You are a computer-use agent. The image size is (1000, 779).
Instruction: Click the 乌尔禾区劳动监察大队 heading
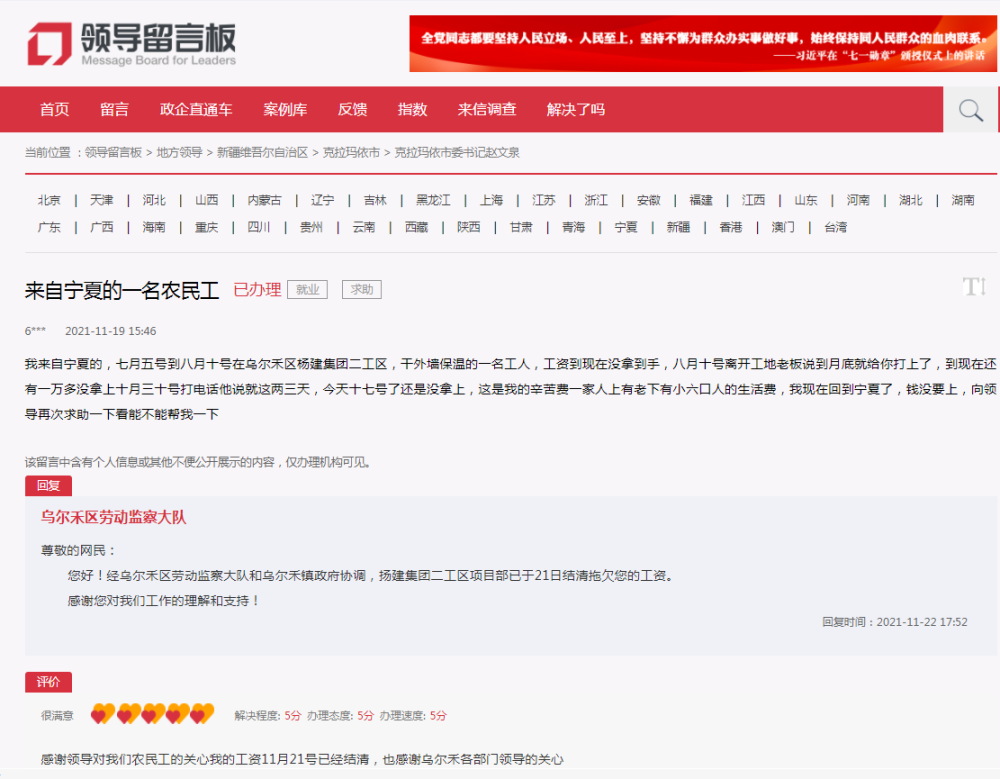click(x=114, y=517)
